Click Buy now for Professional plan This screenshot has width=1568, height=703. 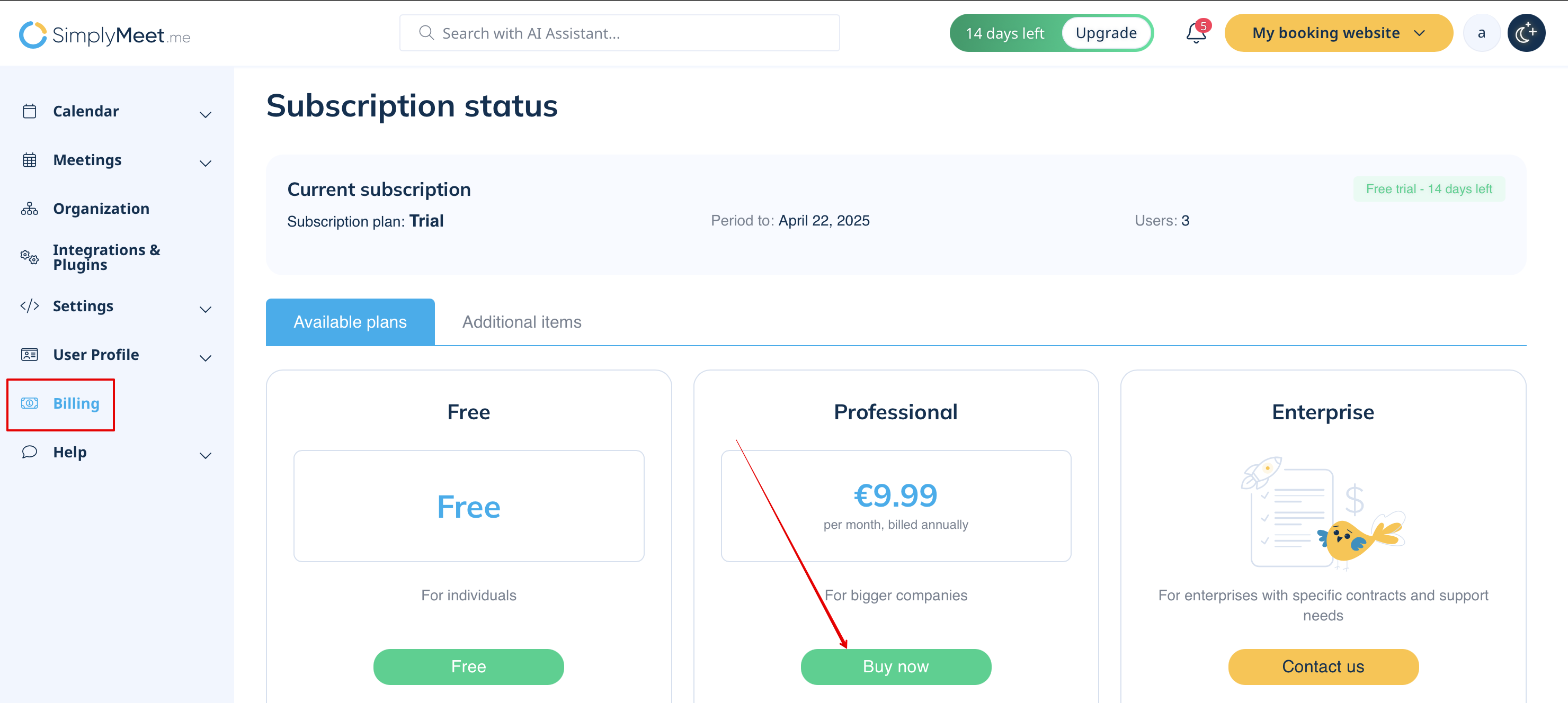[895, 666]
